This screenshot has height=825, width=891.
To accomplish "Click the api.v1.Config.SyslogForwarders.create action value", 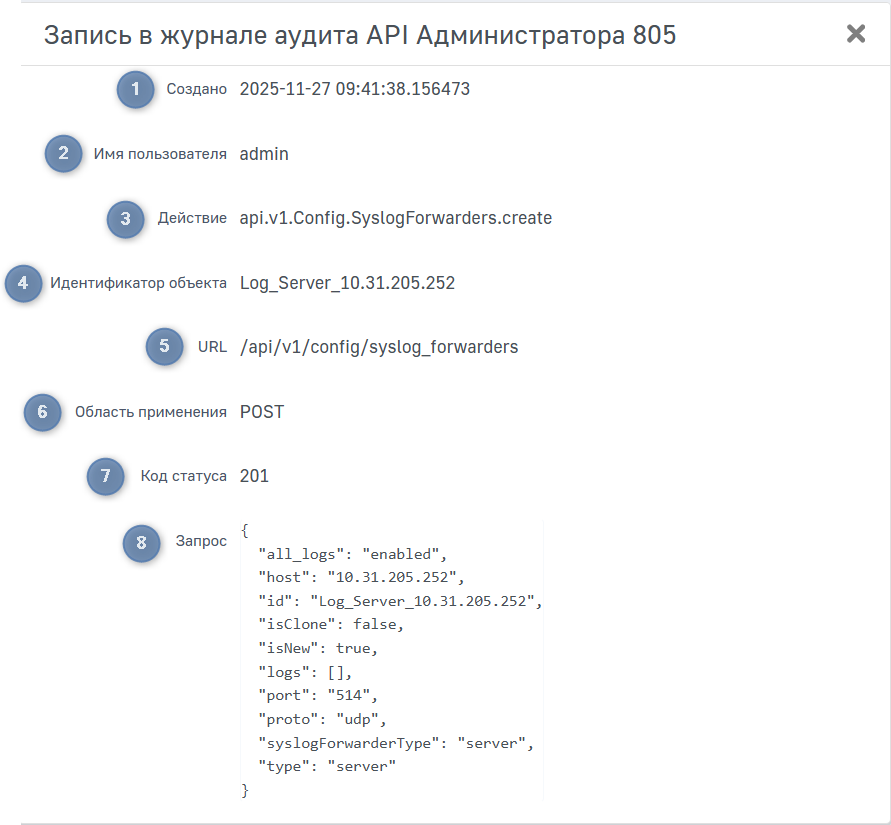I will click(395, 218).
